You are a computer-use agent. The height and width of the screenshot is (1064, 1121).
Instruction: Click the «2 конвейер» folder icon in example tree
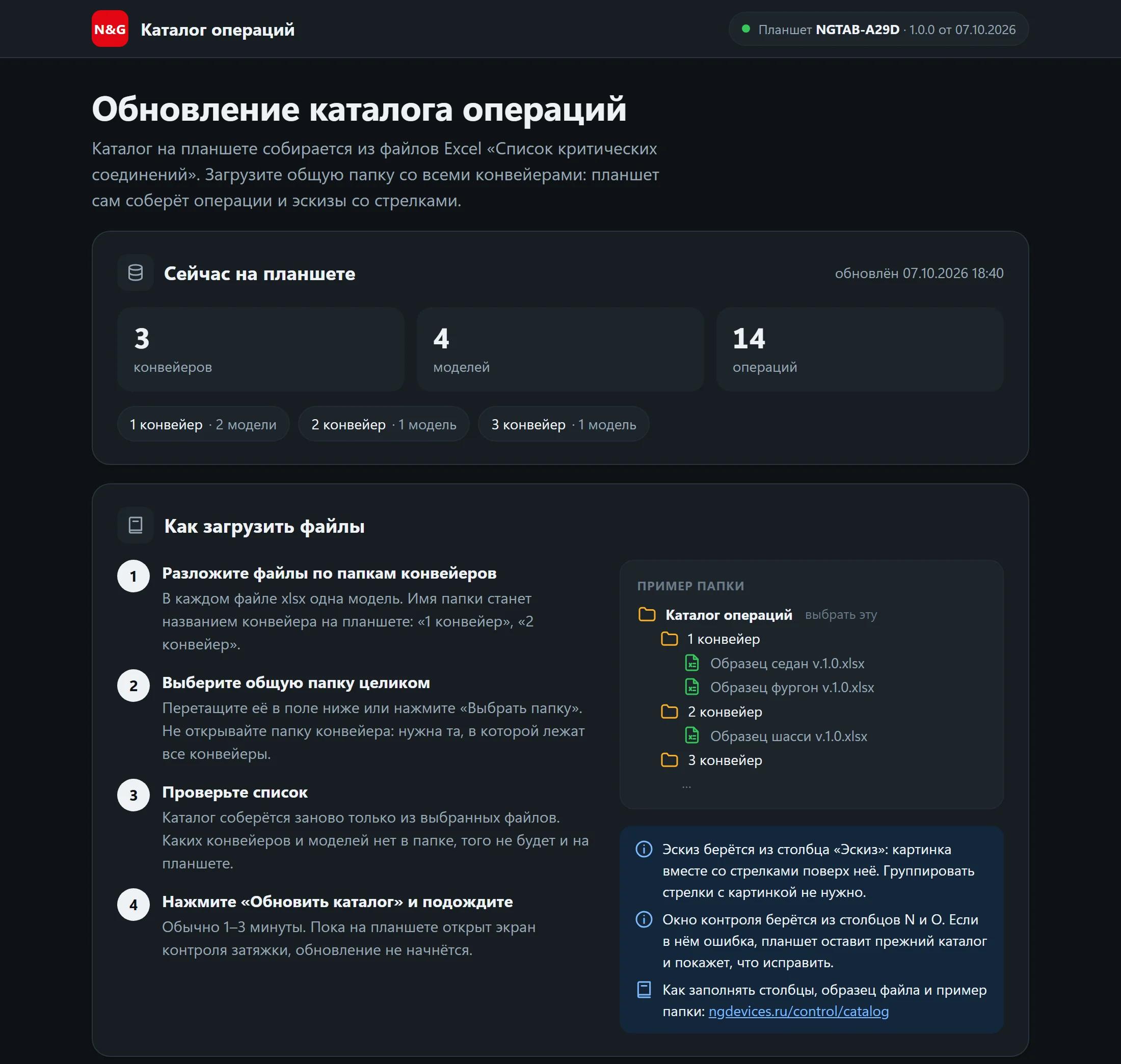[x=670, y=711]
